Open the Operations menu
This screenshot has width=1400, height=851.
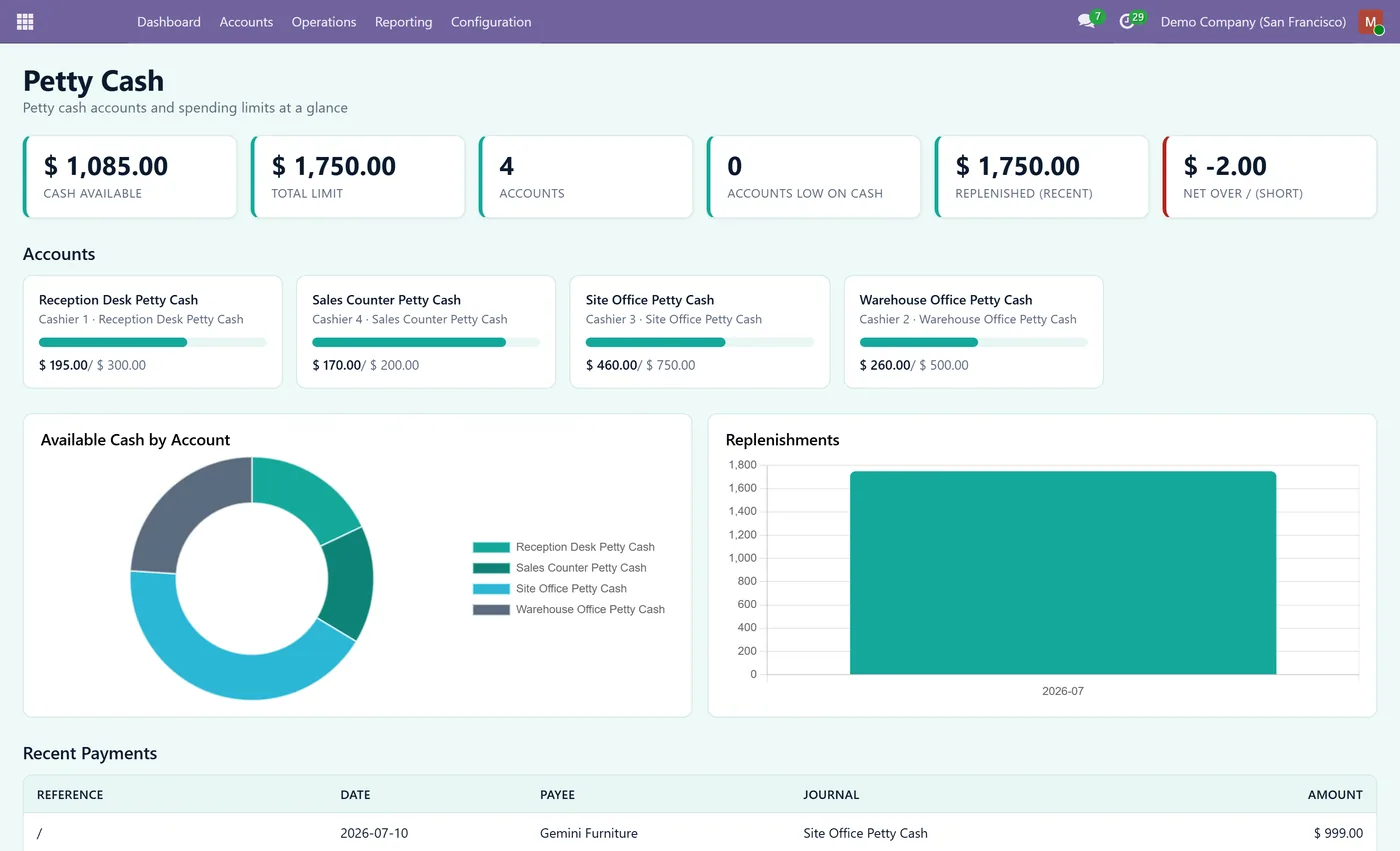[324, 21]
